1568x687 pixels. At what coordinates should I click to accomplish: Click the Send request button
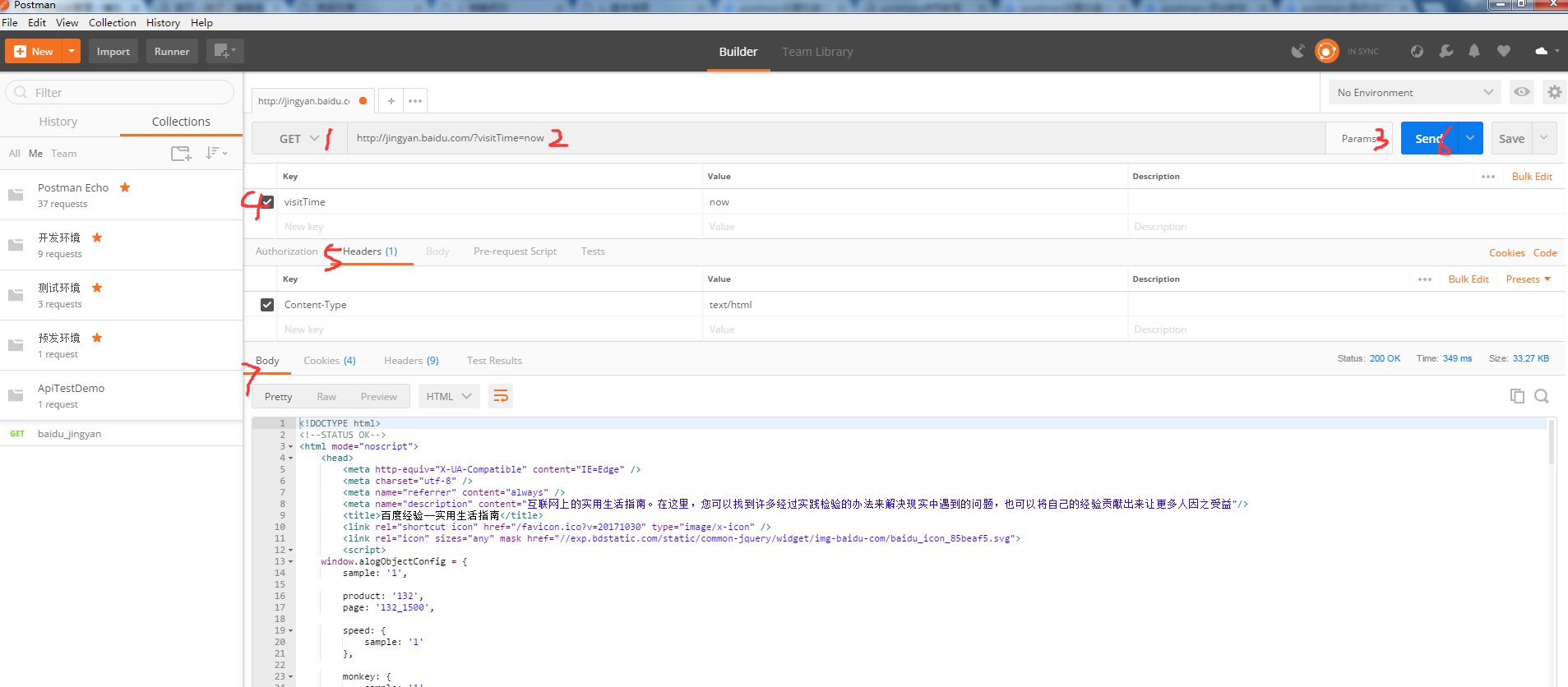(1428, 138)
